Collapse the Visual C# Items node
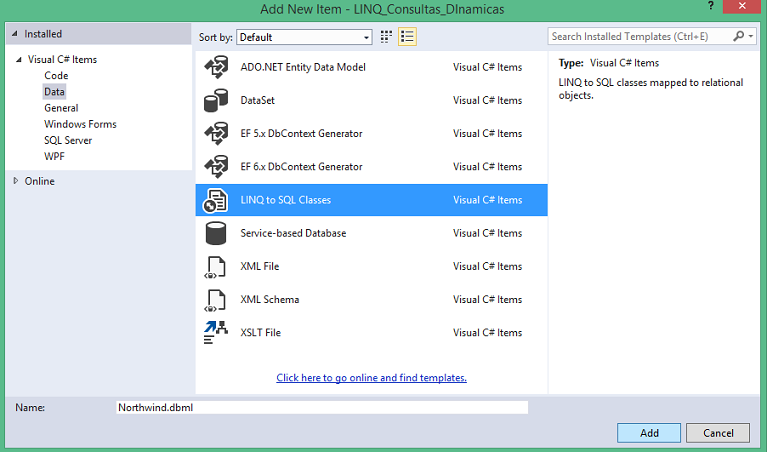Screen dimensions: 767x452 click(x=19, y=60)
